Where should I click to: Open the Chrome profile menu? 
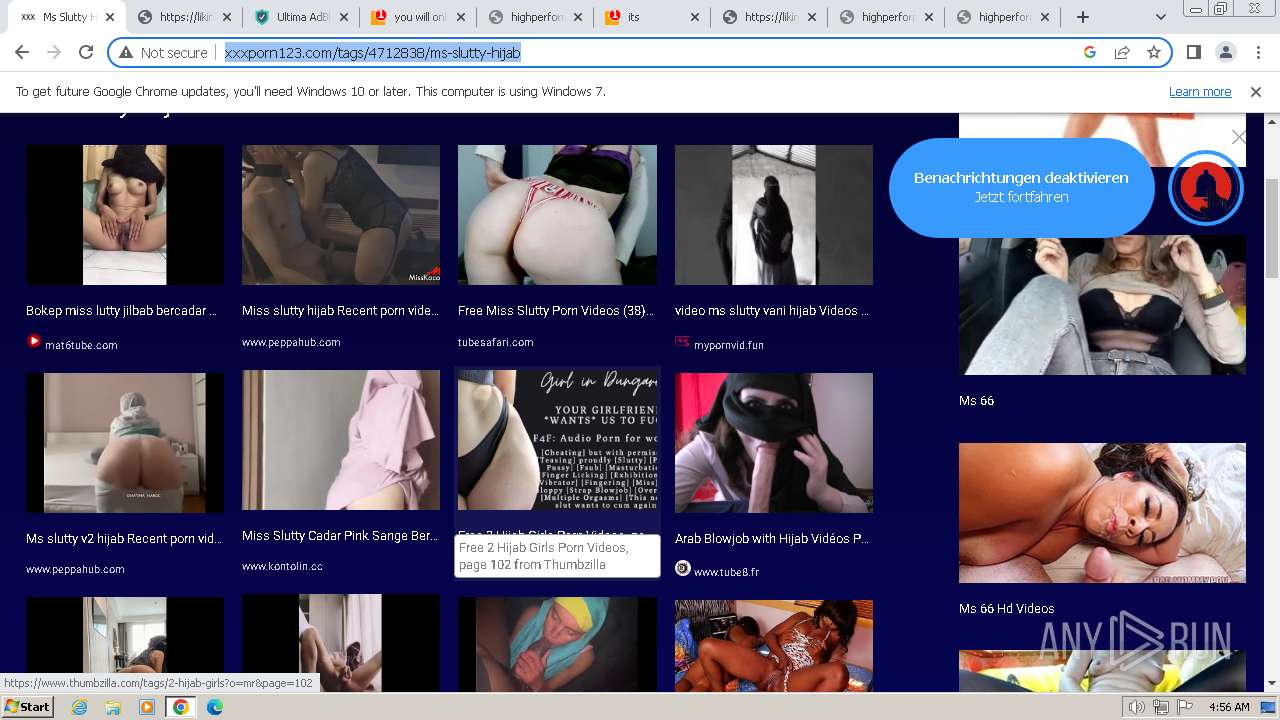pyautogui.click(x=1225, y=53)
